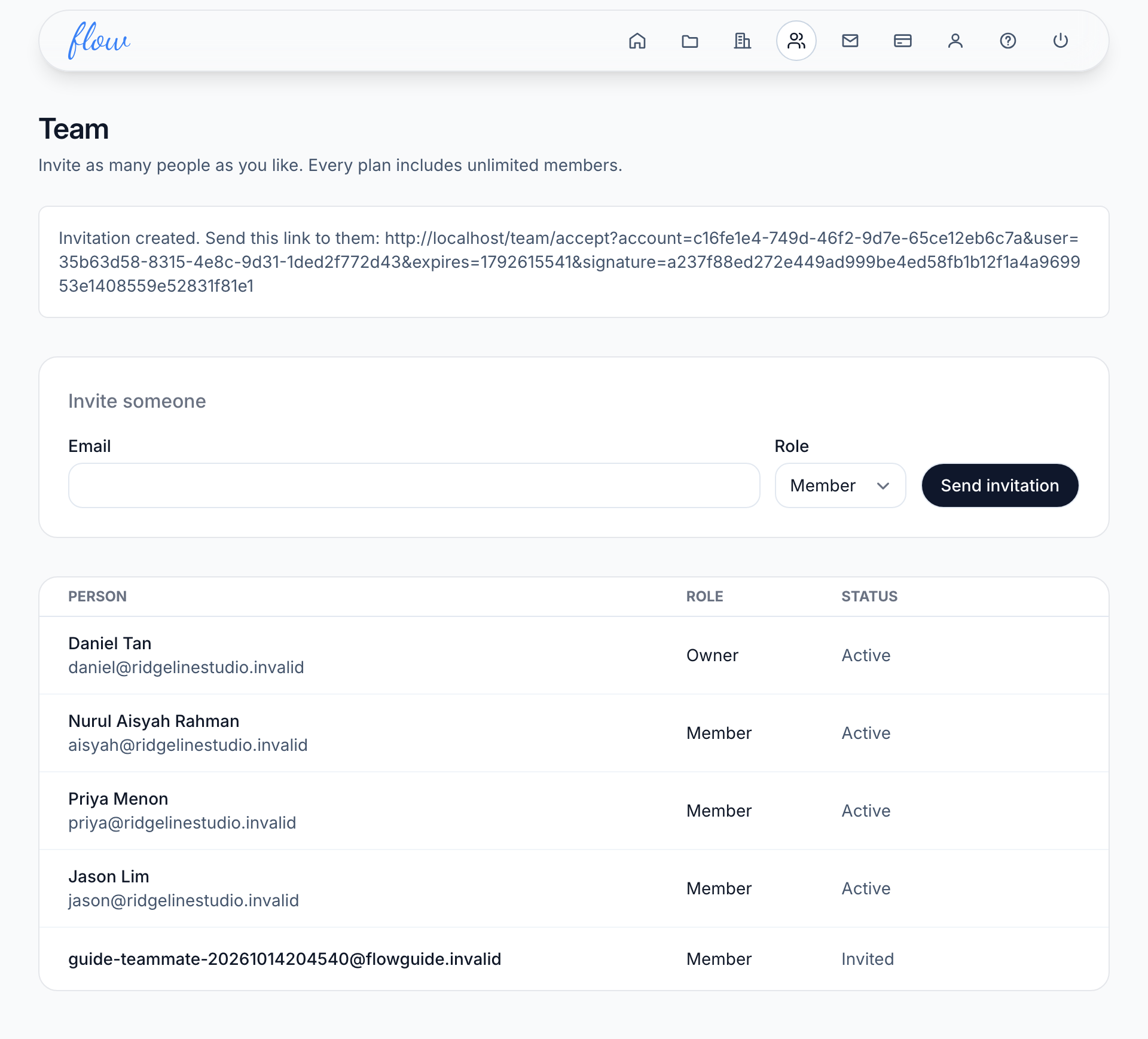1148x1039 pixels.
Task: Expand the Role Member dropdown
Action: click(840, 485)
